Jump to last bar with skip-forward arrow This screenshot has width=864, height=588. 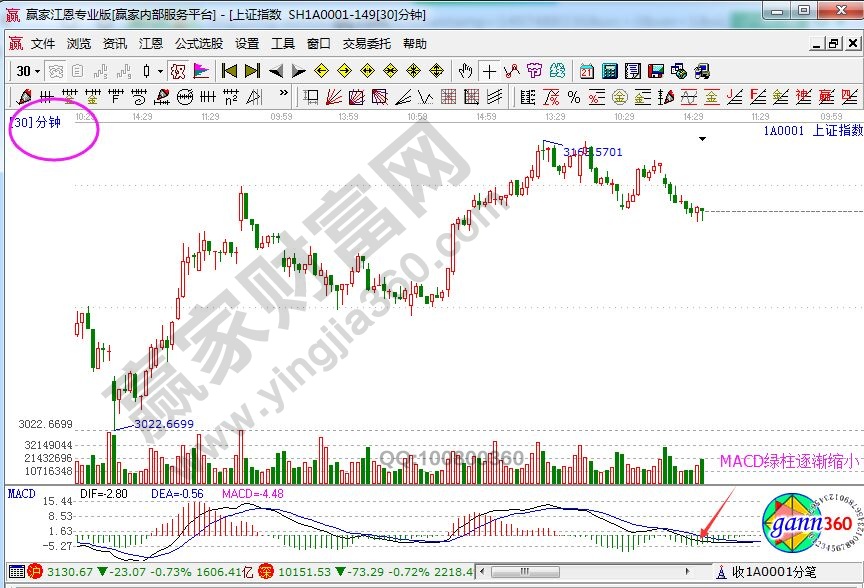tap(251, 71)
